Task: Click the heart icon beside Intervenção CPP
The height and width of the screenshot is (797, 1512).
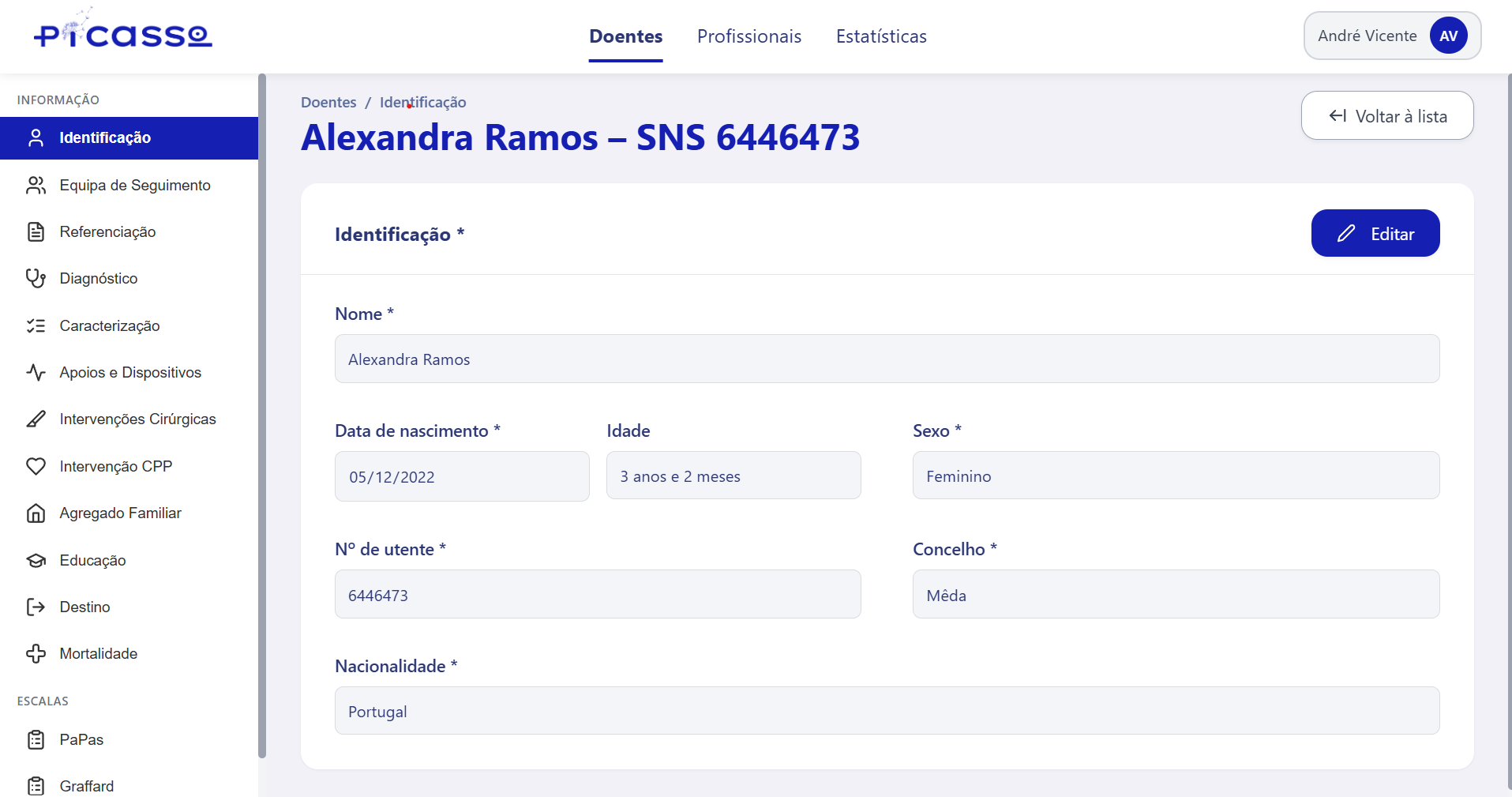Action: coord(36,467)
